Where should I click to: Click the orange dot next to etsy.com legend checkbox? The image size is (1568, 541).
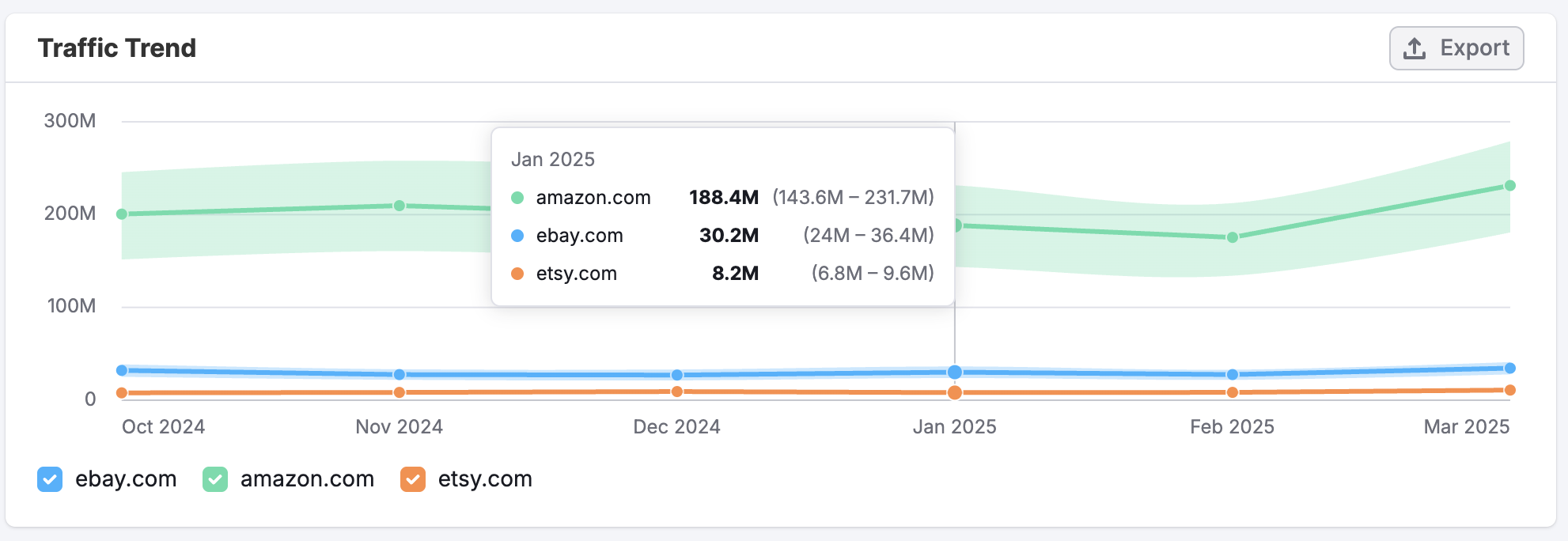pyautogui.click(x=412, y=479)
